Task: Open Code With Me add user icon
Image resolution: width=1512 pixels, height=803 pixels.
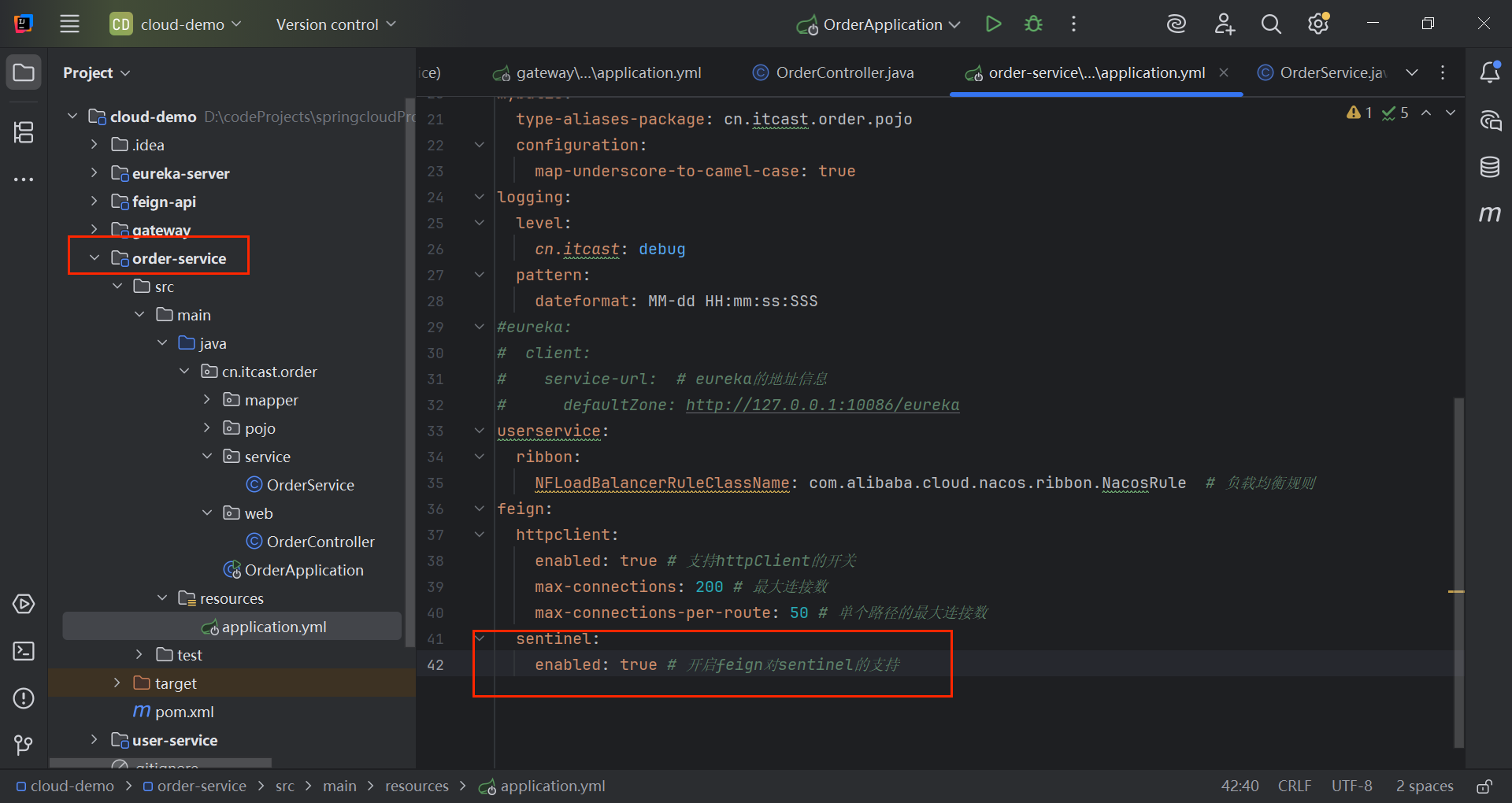Action: [x=1224, y=24]
